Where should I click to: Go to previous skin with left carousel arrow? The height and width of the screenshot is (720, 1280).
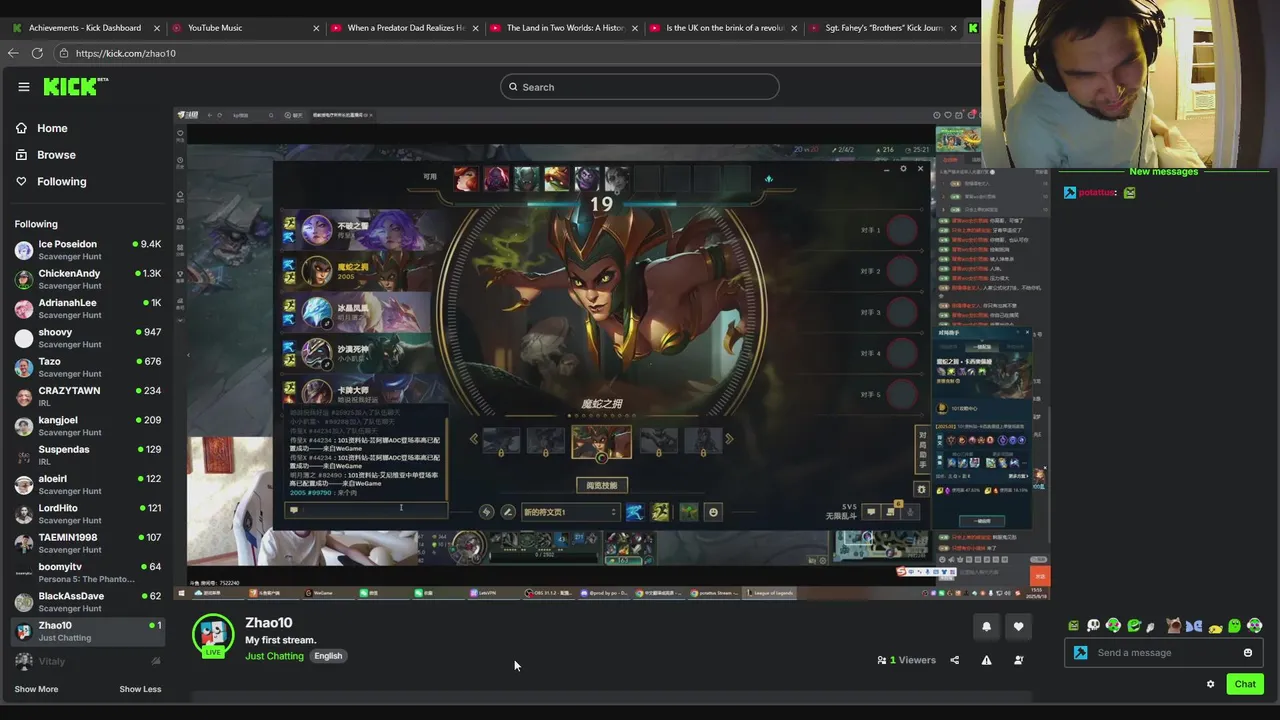(x=474, y=439)
